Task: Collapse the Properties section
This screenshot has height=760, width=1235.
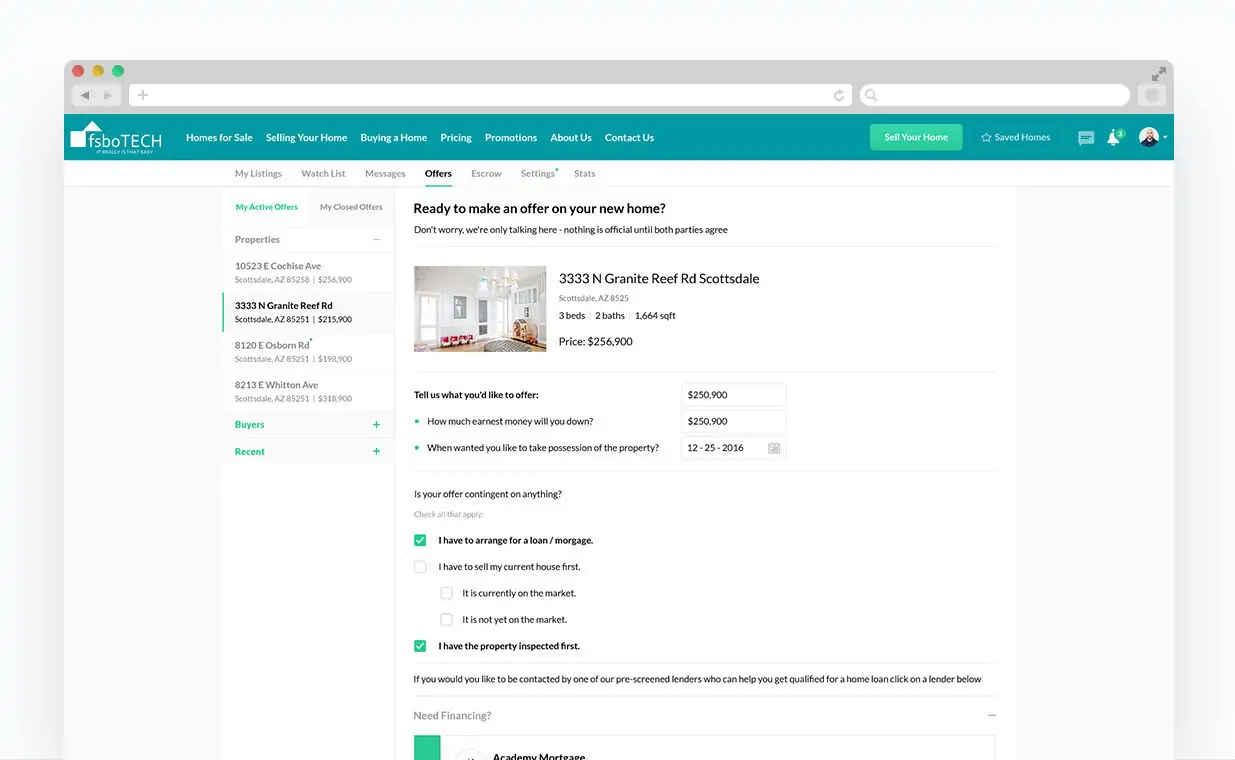Action: (377, 240)
